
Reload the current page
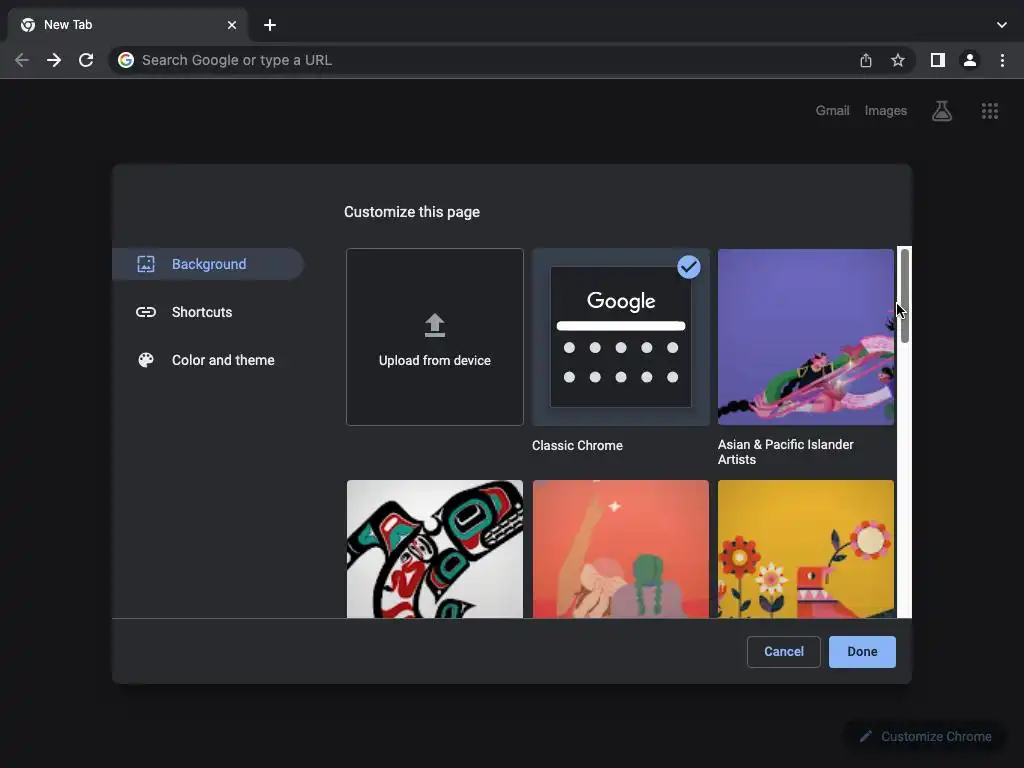pyautogui.click(x=86, y=60)
